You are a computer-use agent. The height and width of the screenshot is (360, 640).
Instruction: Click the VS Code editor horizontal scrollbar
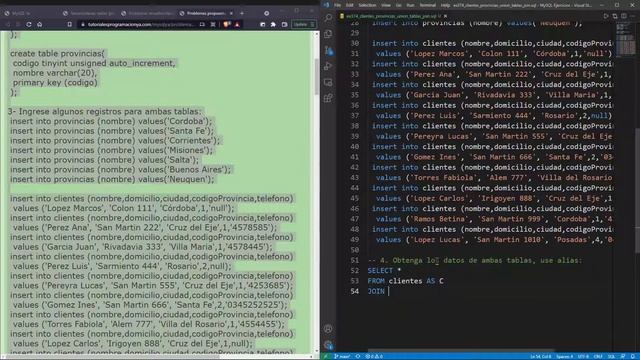(460, 351)
